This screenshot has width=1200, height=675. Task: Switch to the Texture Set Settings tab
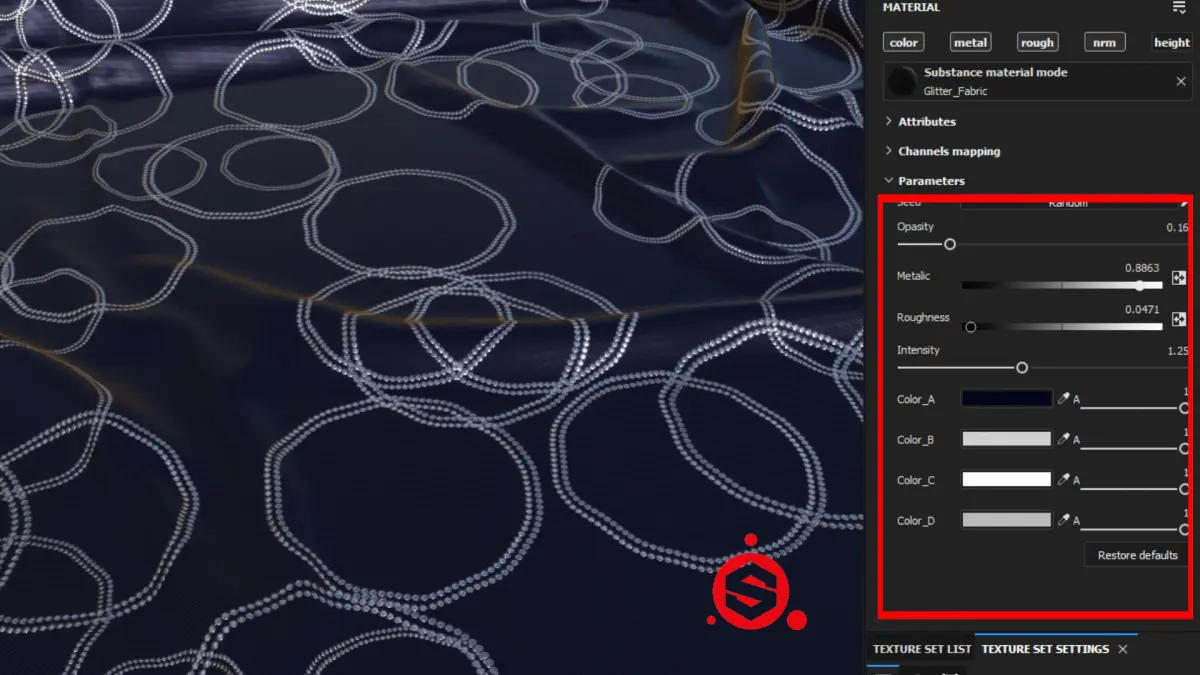click(1045, 649)
